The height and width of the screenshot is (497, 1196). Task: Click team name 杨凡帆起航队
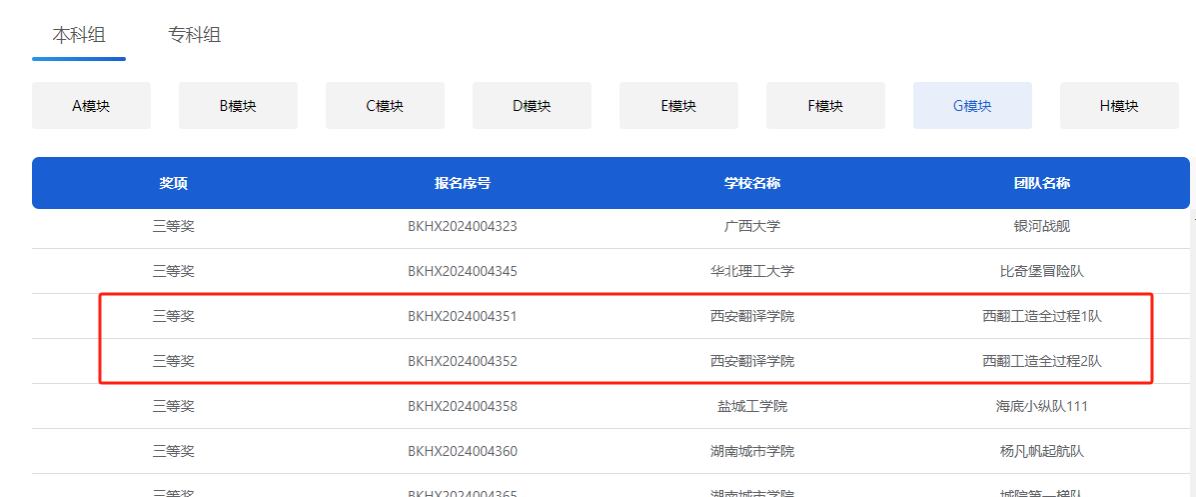[1042, 451]
